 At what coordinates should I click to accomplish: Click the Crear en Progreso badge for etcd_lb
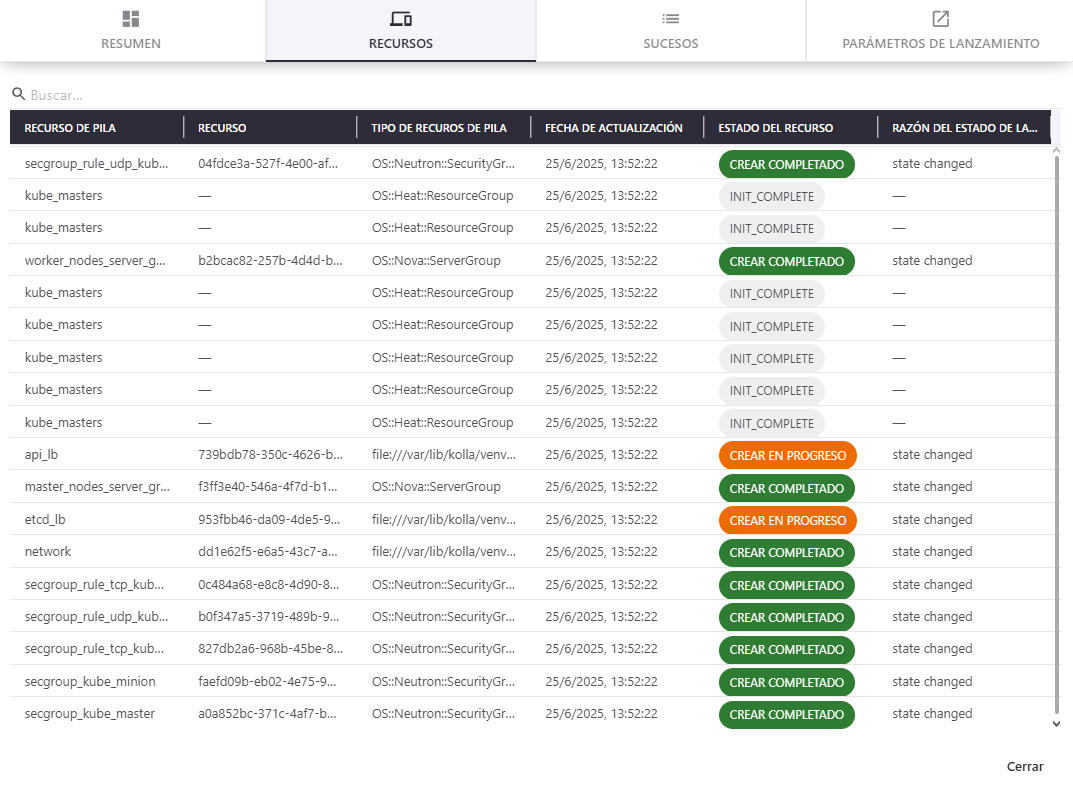[x=787, y=520]
